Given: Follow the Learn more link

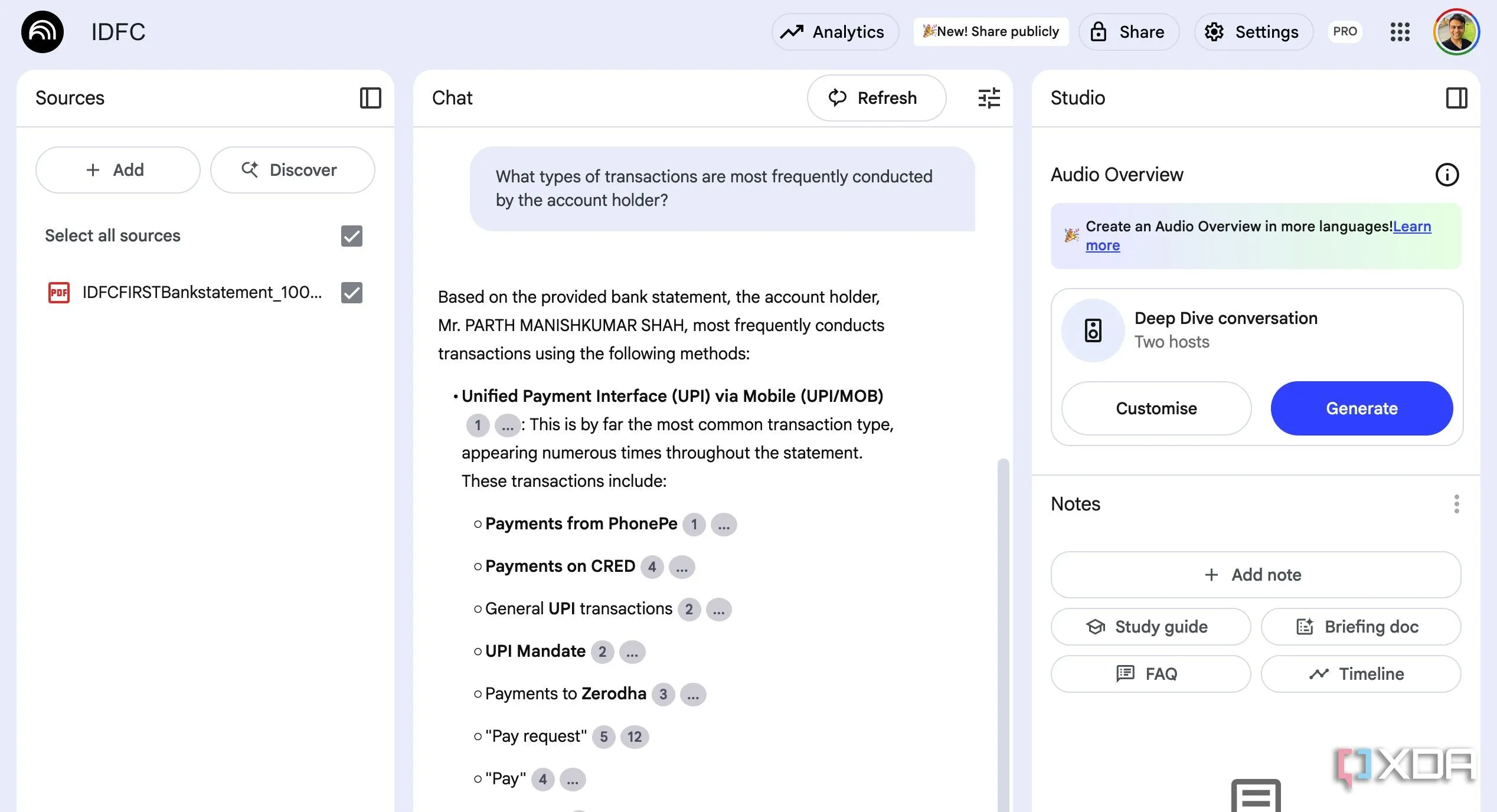Looking at the screenshot, I should point(1411,227).
